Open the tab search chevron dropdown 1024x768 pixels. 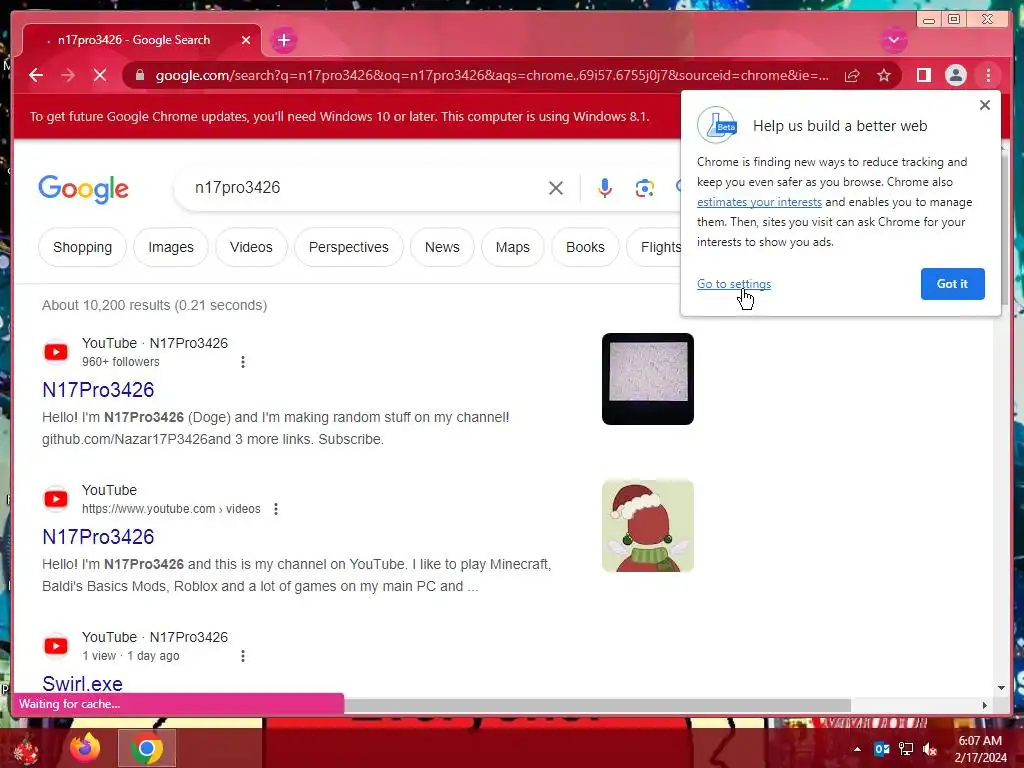pos(893,40)
